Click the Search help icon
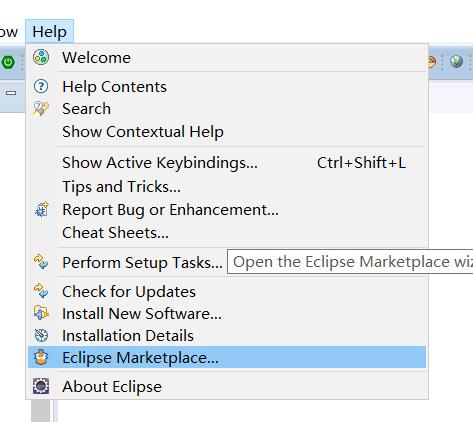473x422 pixels. coord(41,109)
